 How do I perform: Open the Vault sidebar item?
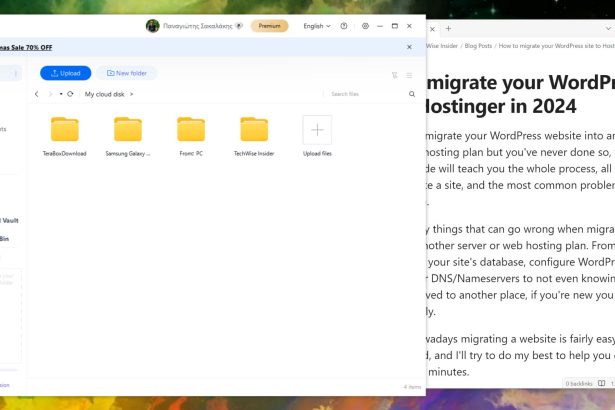point(9,220)
